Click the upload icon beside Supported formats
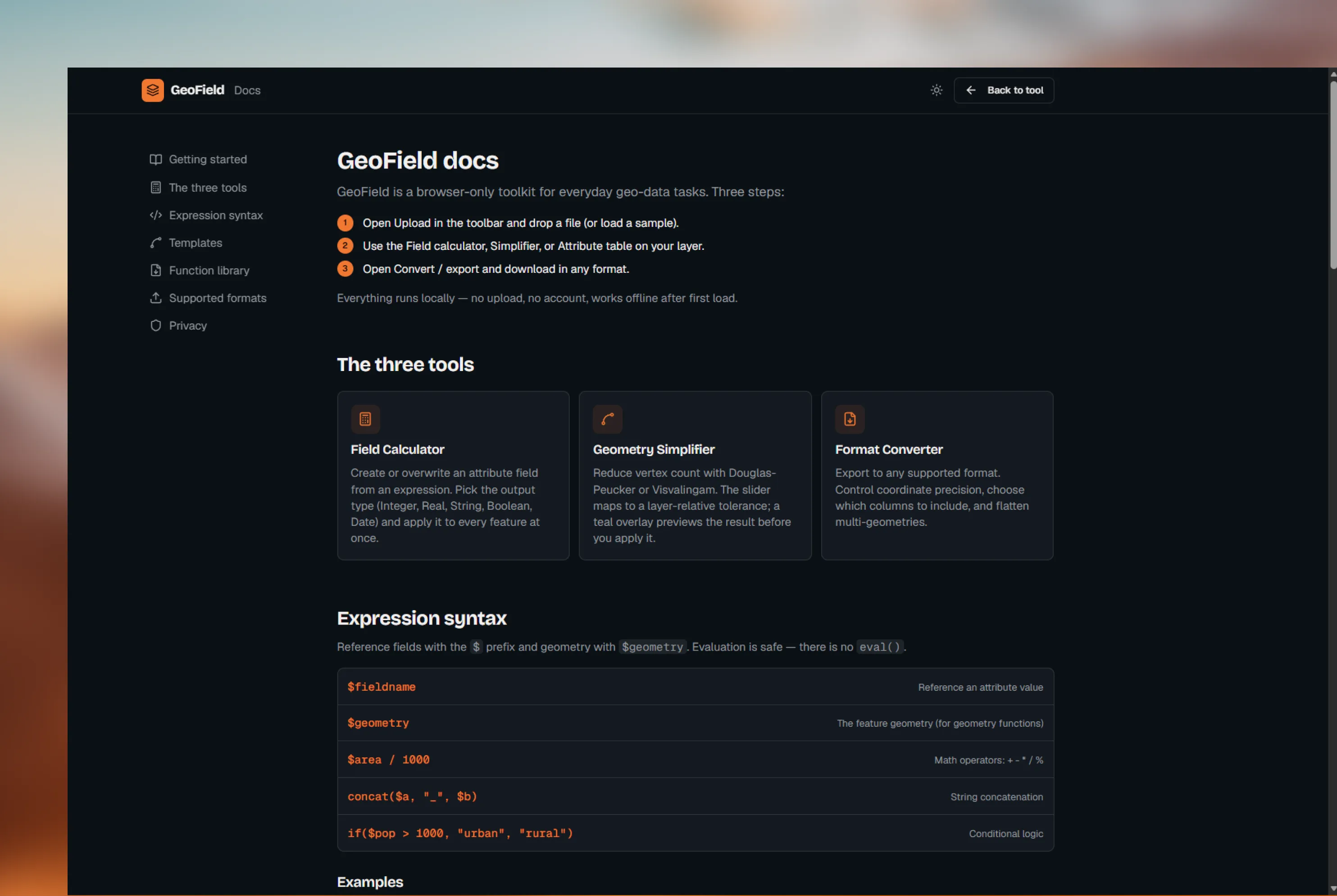This screenshot has height=896, width=1337. tap(155, 298)
